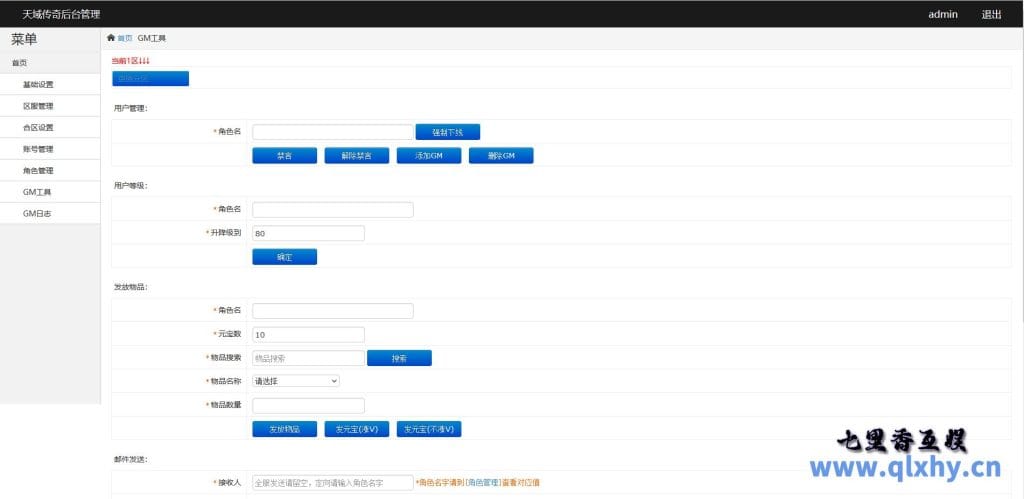1024x499 pixels.
Task: Go to 区服管理 in the sidebar
Action: tap(38, 106)
